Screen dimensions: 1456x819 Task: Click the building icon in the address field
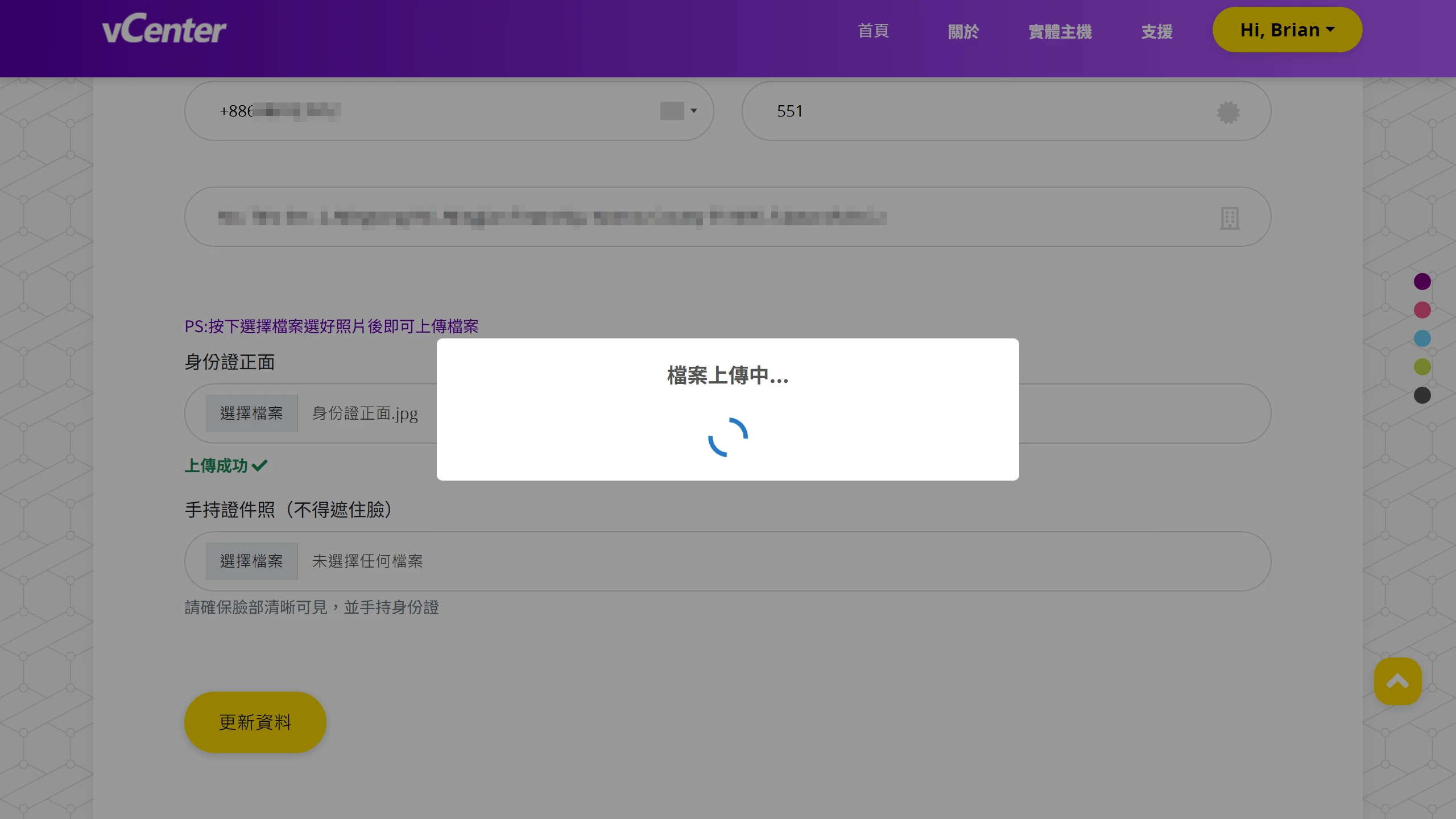point(1229,217)
